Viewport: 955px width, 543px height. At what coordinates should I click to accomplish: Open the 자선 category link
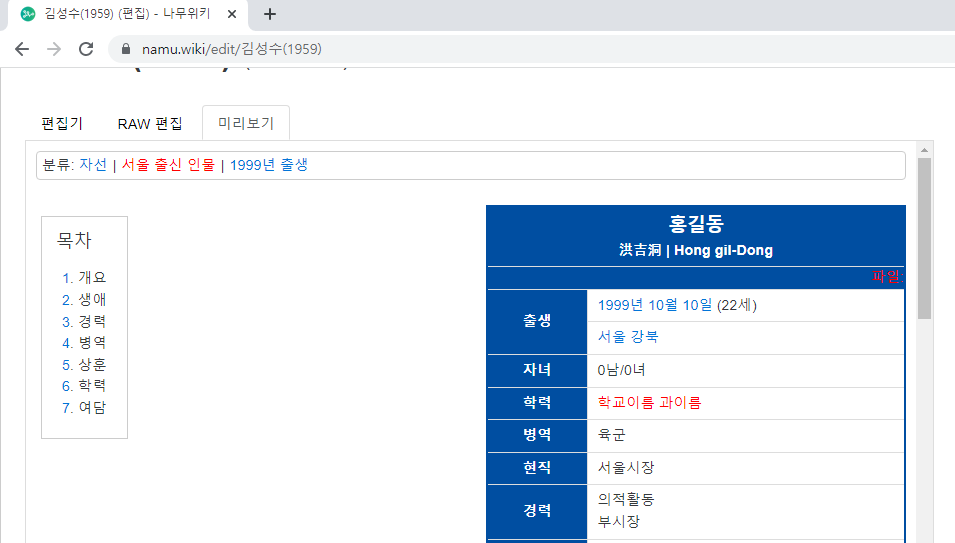(x=93, y=165)
